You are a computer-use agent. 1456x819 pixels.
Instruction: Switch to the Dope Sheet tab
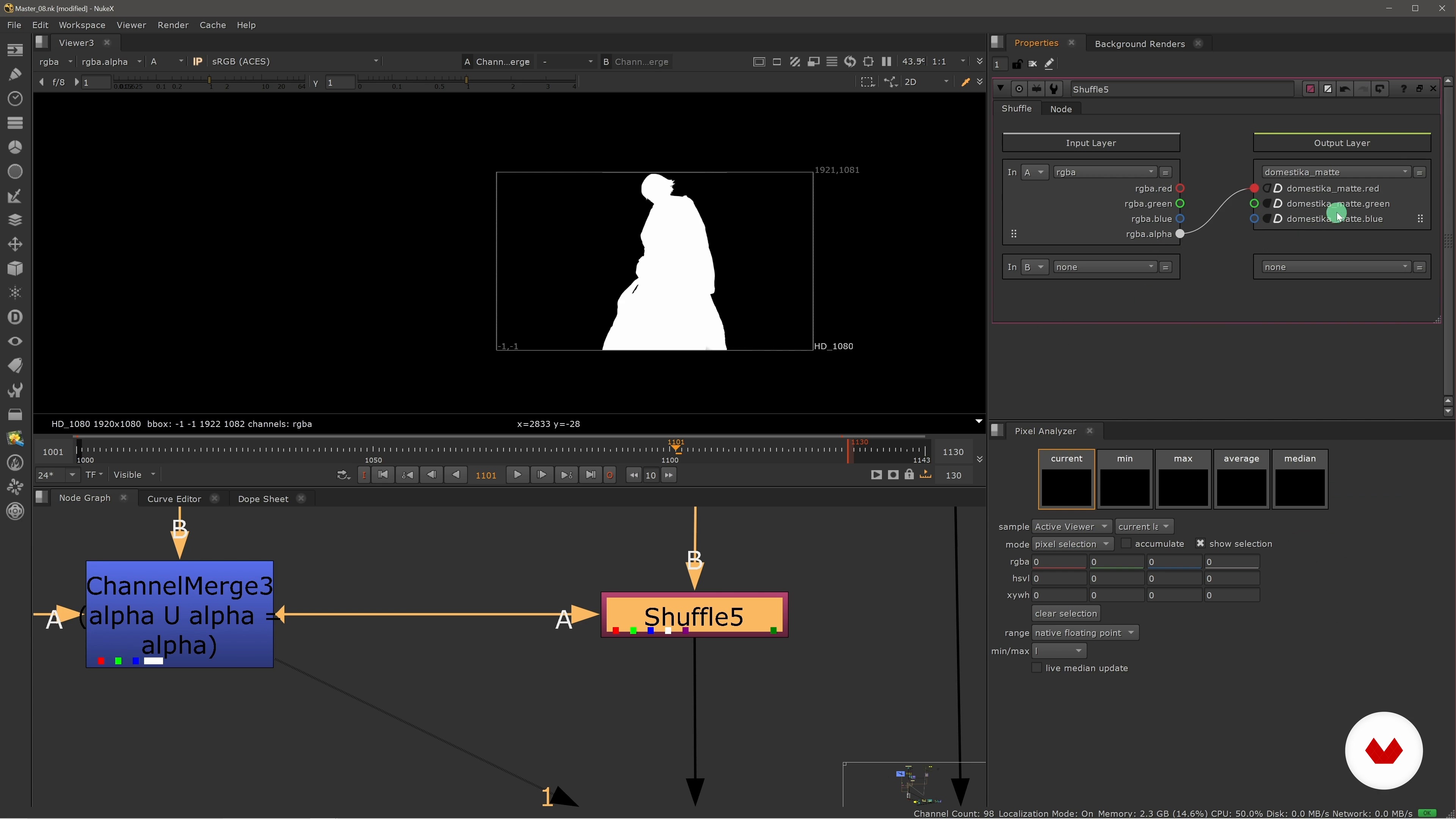click(263, 499)
